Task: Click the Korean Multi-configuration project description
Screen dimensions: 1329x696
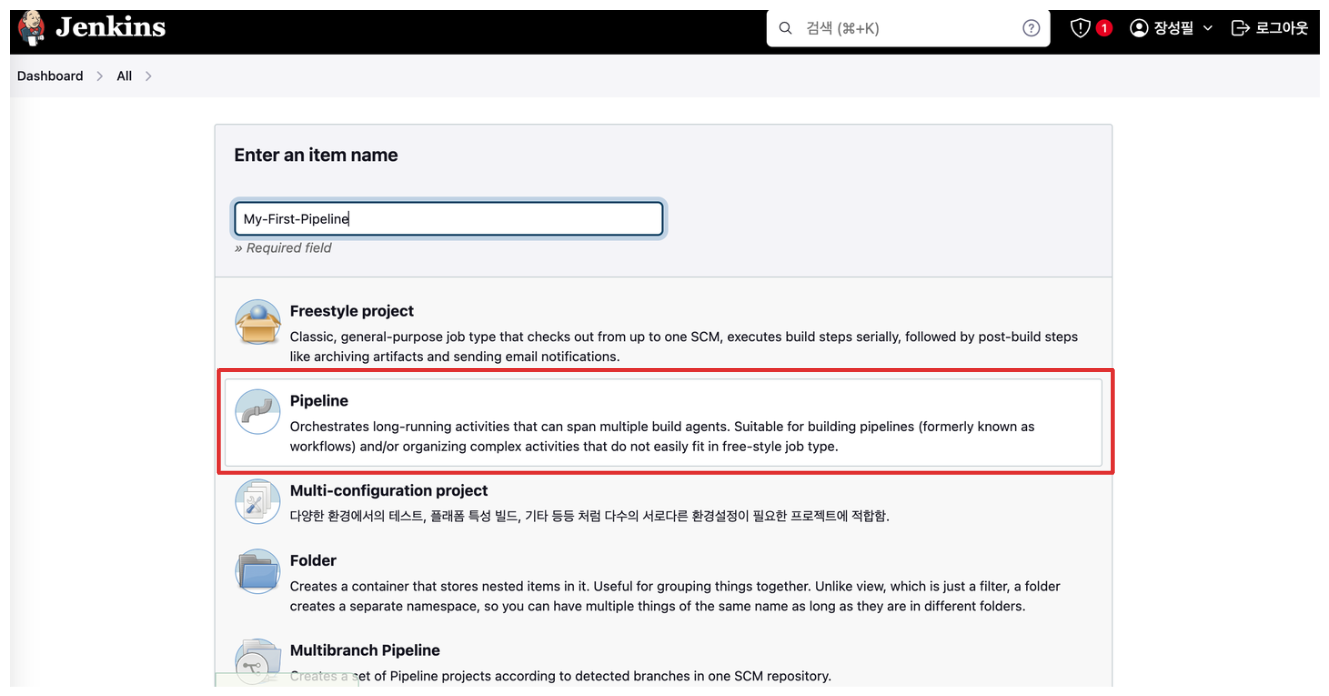Action: [x=590, y=516]
